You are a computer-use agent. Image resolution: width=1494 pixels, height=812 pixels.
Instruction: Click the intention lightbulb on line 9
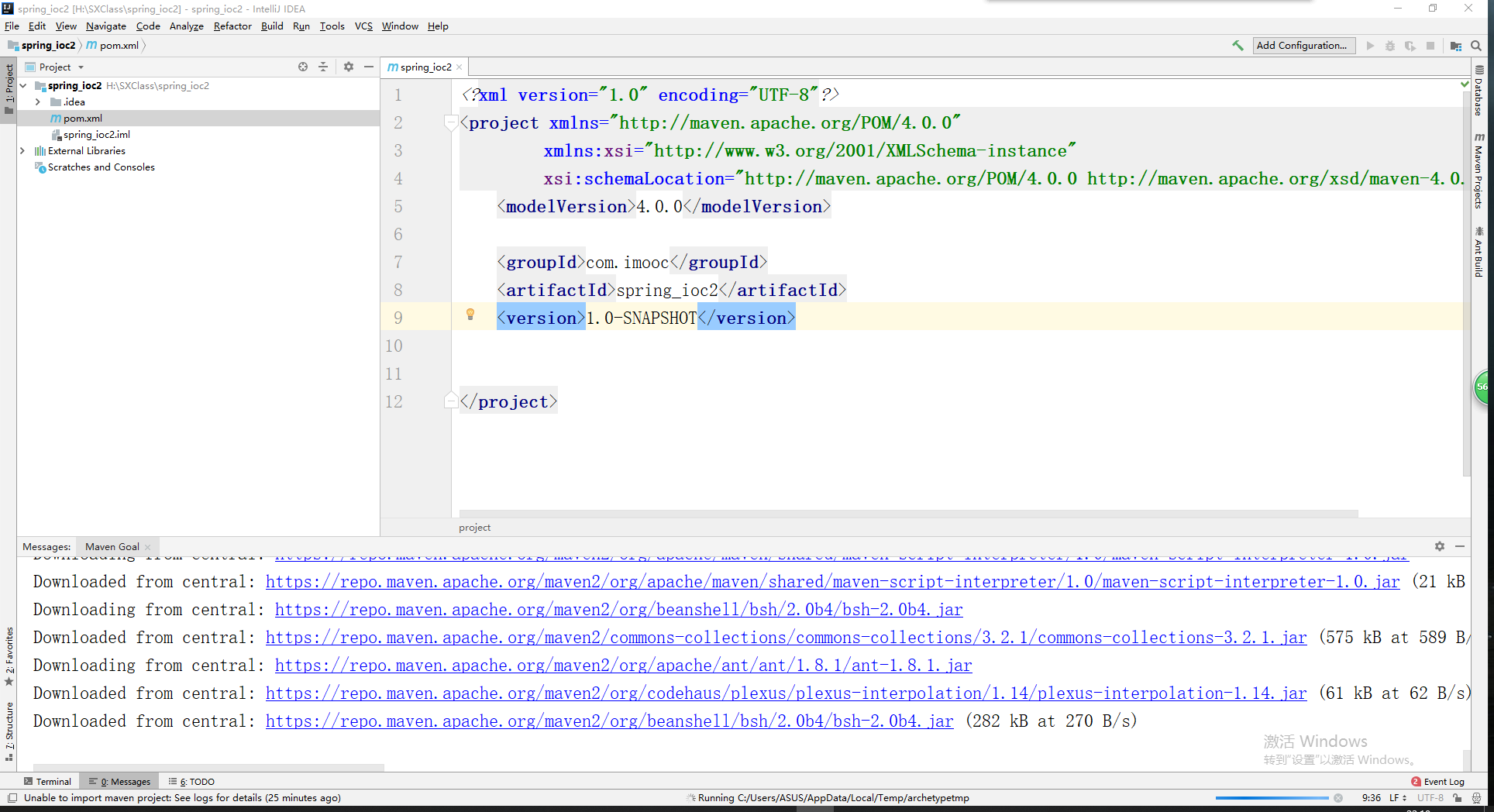470,315
